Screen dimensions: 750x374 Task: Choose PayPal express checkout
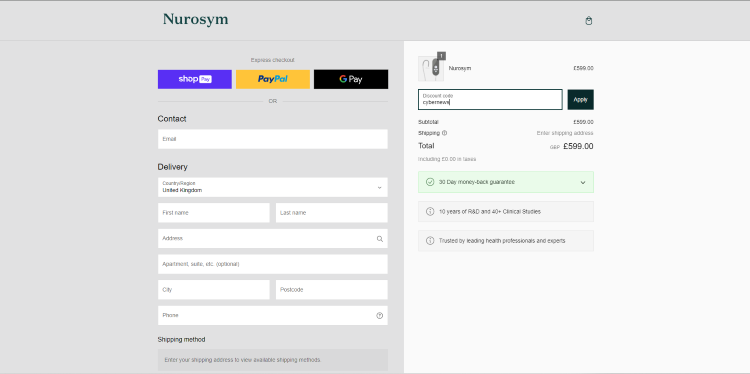273,79
